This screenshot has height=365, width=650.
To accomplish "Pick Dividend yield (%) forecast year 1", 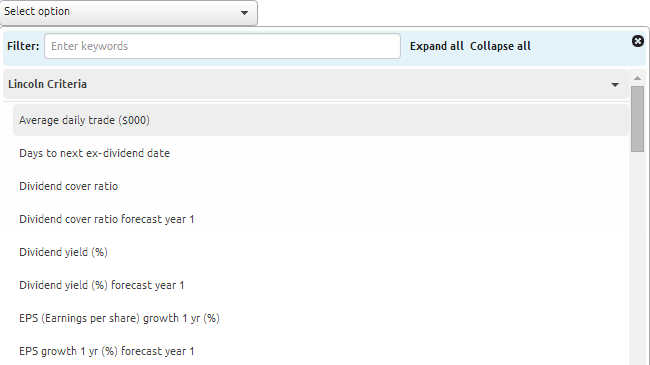I will tap(320, 285).
